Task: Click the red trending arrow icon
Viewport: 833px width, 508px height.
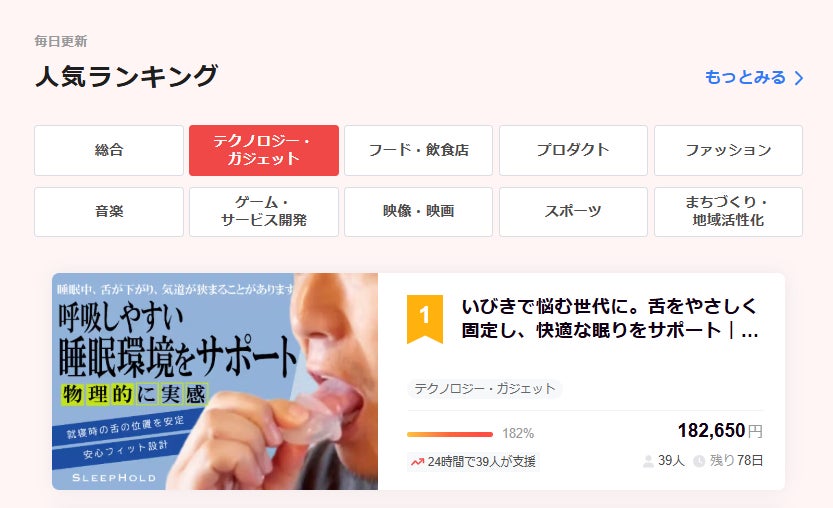Action: (417, 462)
